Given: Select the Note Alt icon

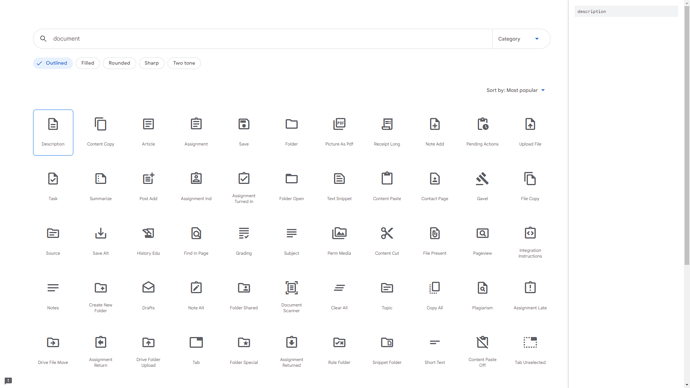Looking at the screenshot, I should coord(196,287).
